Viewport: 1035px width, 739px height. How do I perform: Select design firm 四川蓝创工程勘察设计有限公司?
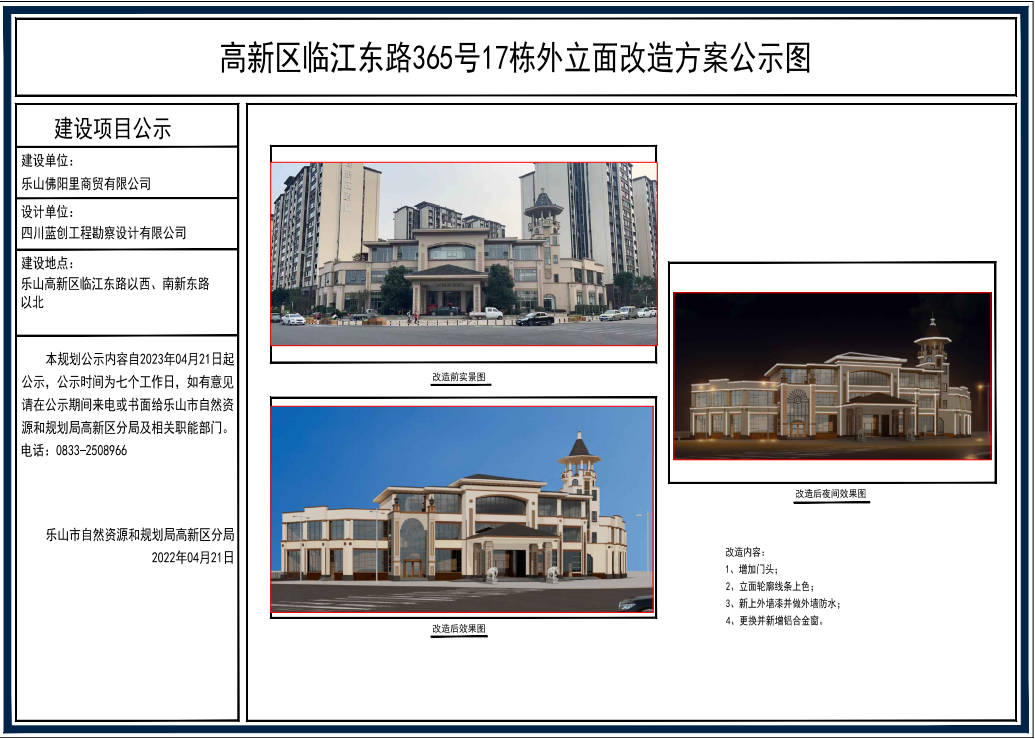click(104, 233)
